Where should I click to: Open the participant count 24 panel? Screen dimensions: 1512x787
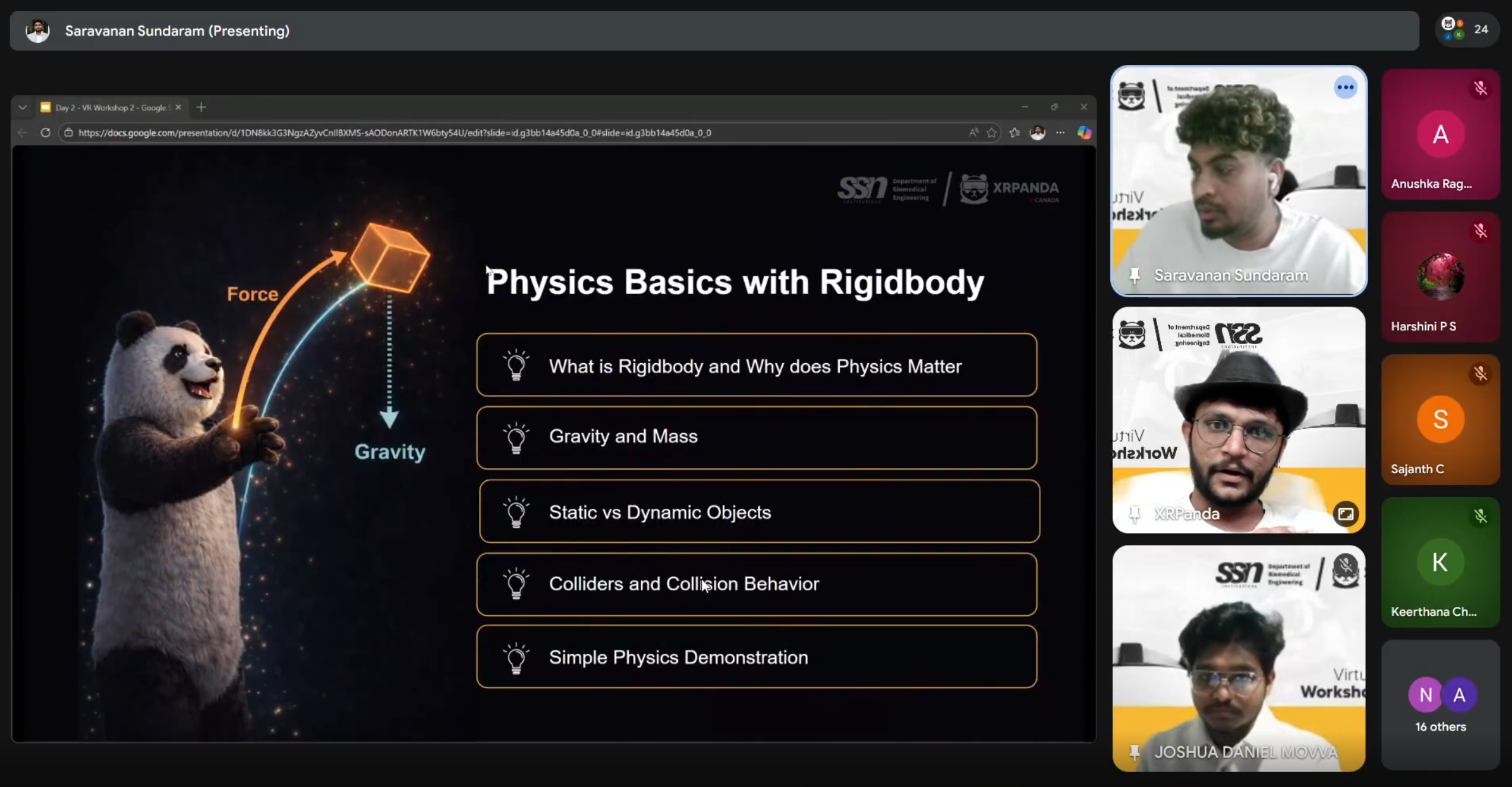pyautogui.click(x=1467, y=30)
